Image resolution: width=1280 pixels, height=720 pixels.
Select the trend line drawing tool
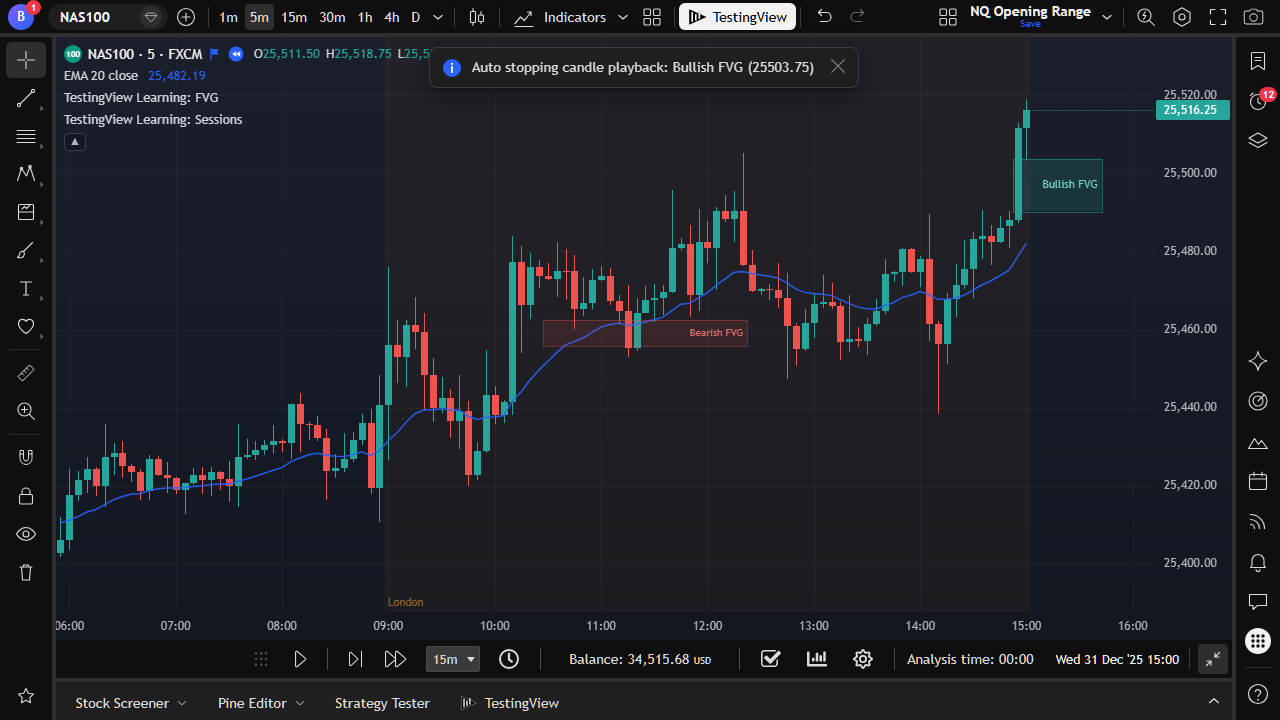coord(26,98)
